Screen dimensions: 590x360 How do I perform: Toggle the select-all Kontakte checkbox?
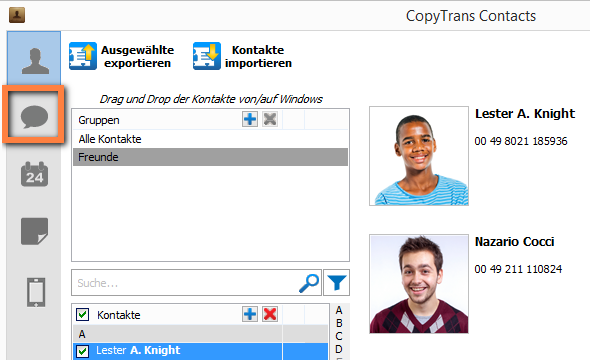[x=82, y=314]
